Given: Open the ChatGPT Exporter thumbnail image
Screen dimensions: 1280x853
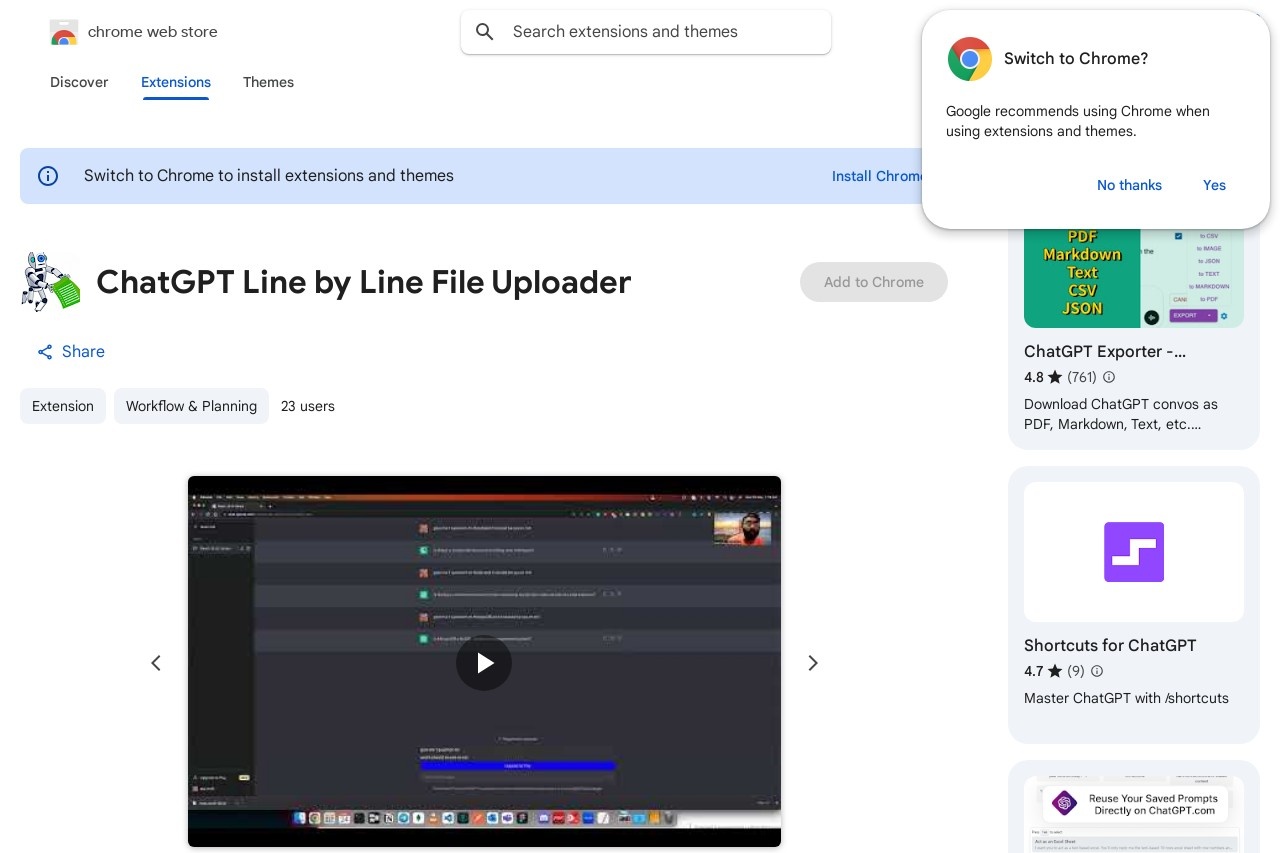Looking at the screenshot, I should click(x=1134, y=277).
